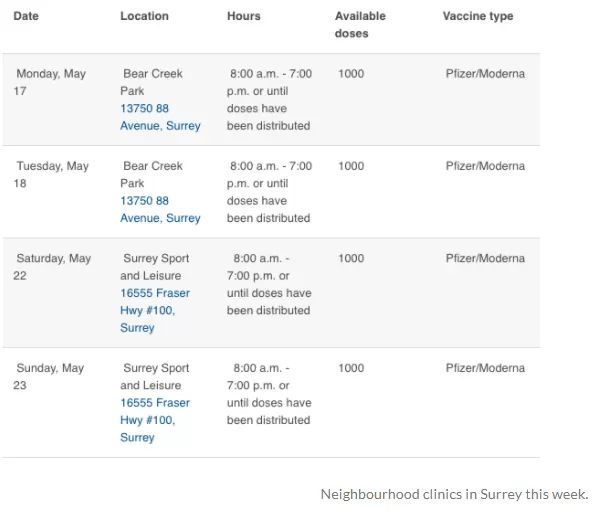Click Monday's Bear Creek Park location text
This screenshot has height=513, width=593.
coord(151,82)
